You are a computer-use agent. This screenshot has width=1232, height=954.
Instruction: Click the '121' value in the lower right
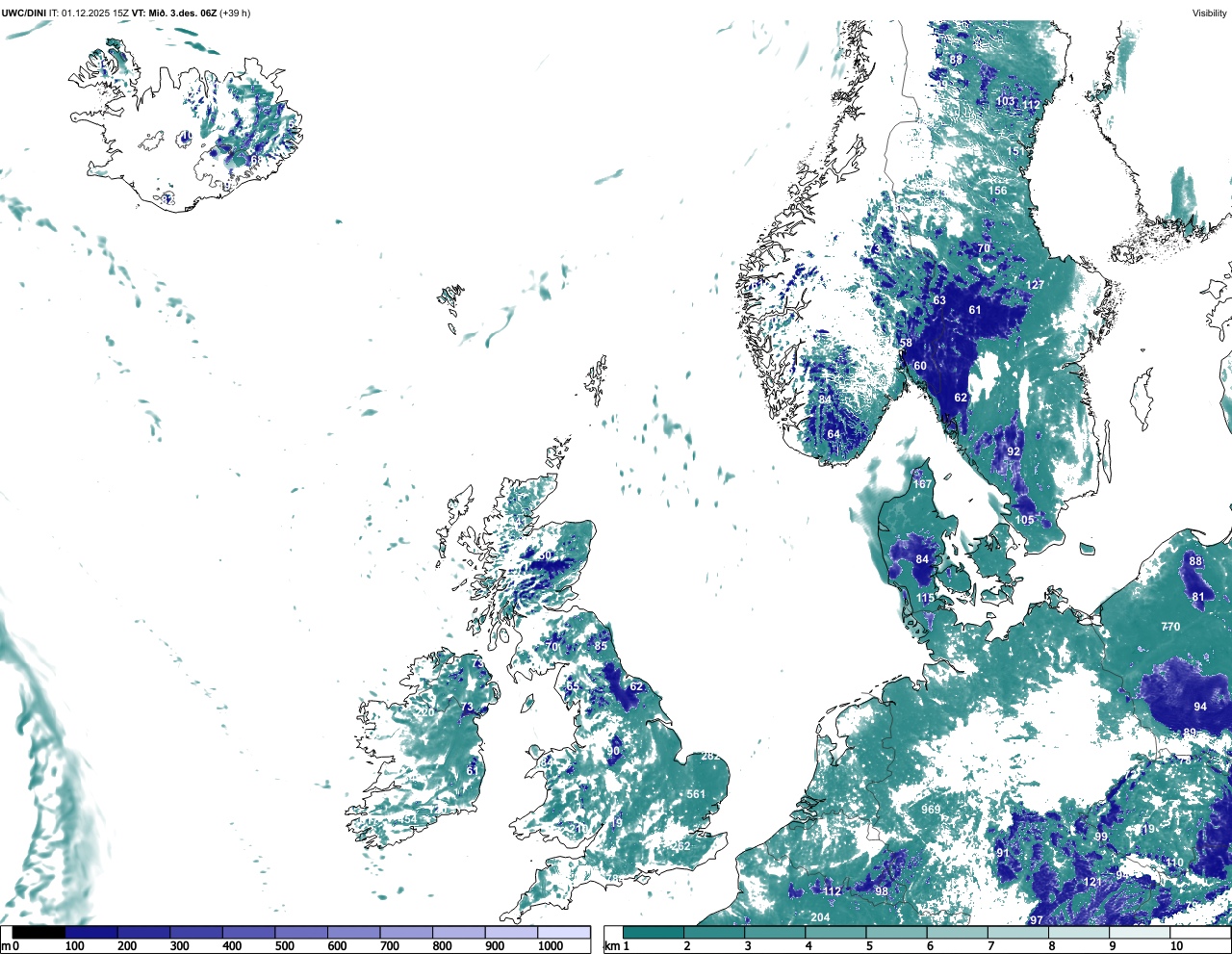[x=1092, y=882]
